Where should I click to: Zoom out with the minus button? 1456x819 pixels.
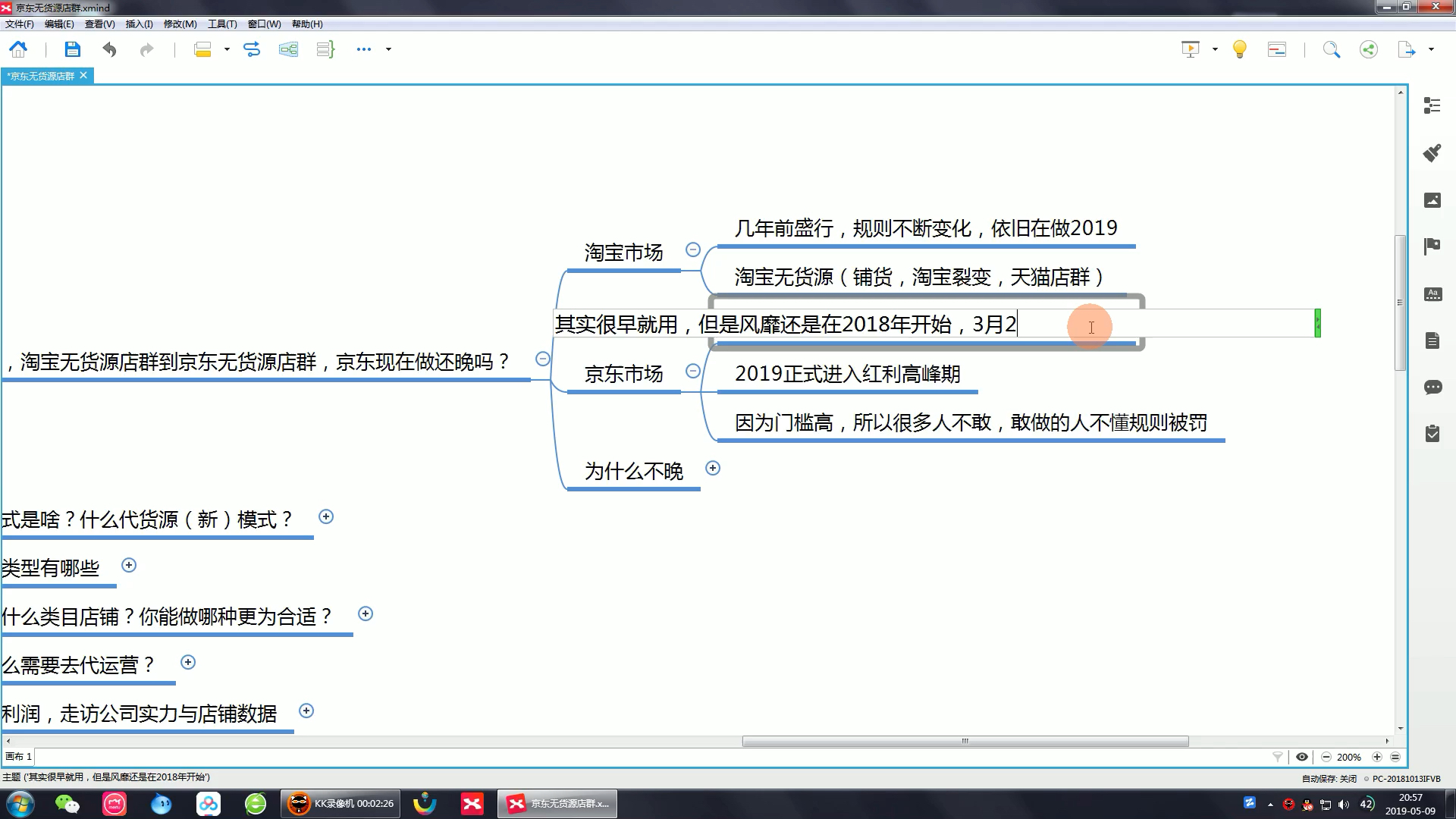click(x=1326, y=757)
